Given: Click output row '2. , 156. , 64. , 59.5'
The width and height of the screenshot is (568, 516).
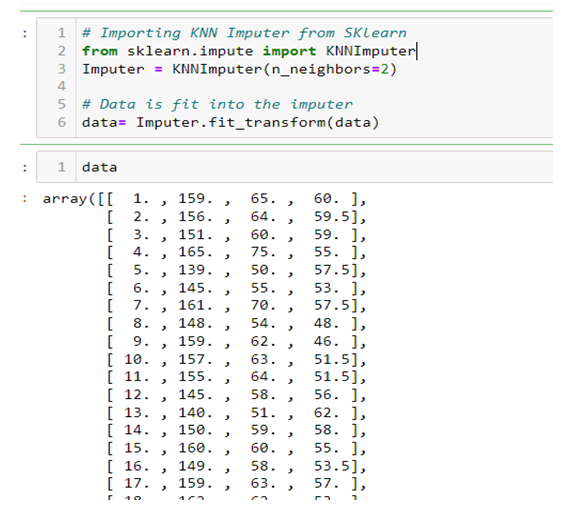Looking at the screenshot, I should point(236,217).
